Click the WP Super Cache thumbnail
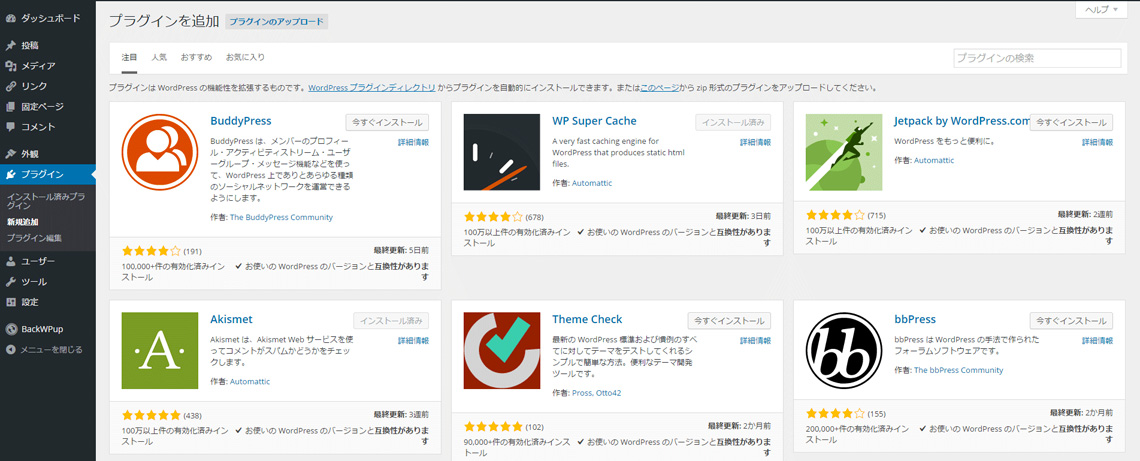This screenshot has height=461, width=1140. pyautogui.click(x=502, y=152)
